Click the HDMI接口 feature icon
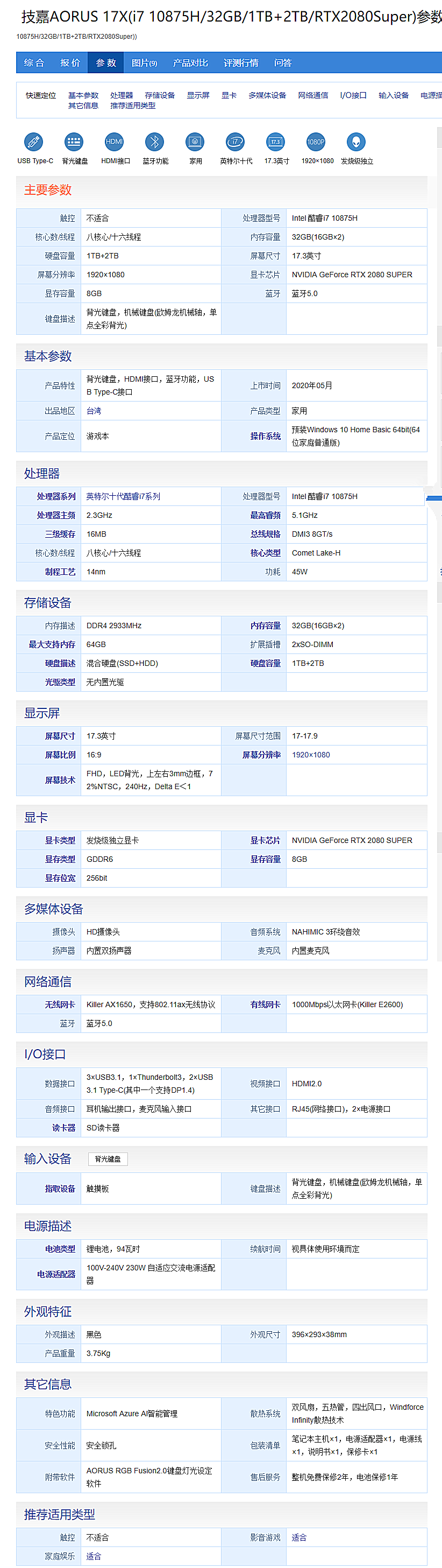 click(115, 142)
